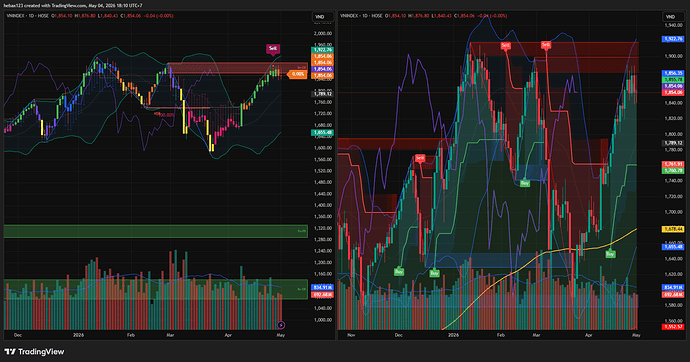This screenshot has width=690, height=362.
Task: Click the gray 1,789.12 label on left chart
Action: 323,94
